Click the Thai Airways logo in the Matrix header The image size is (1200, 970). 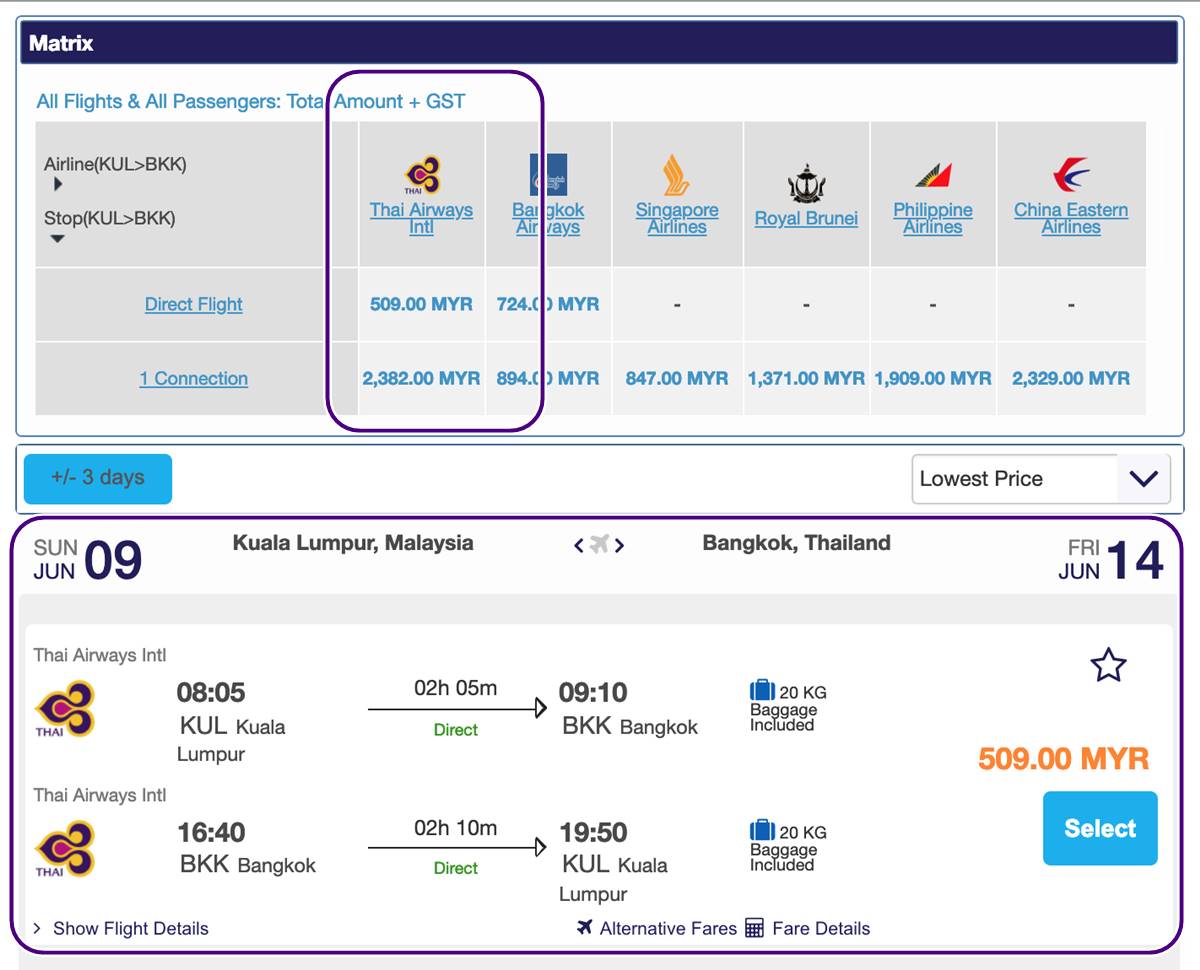point(422,176)
